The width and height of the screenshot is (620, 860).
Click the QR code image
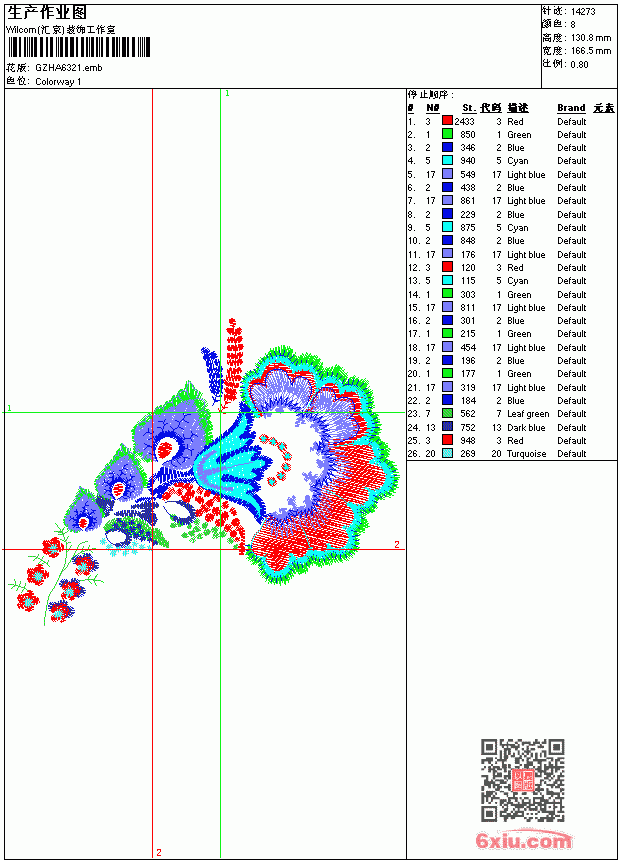pos(522,780)
